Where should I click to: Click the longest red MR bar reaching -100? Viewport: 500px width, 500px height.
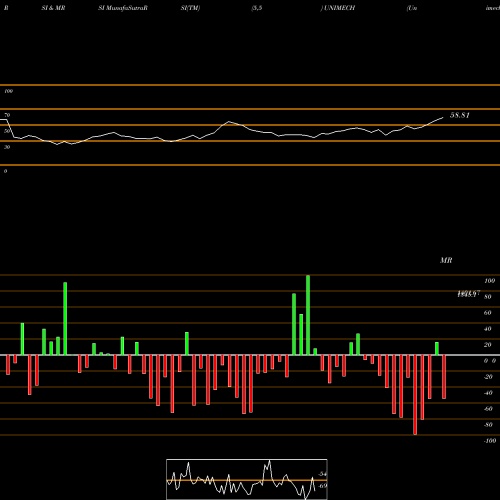click(415, 395)
